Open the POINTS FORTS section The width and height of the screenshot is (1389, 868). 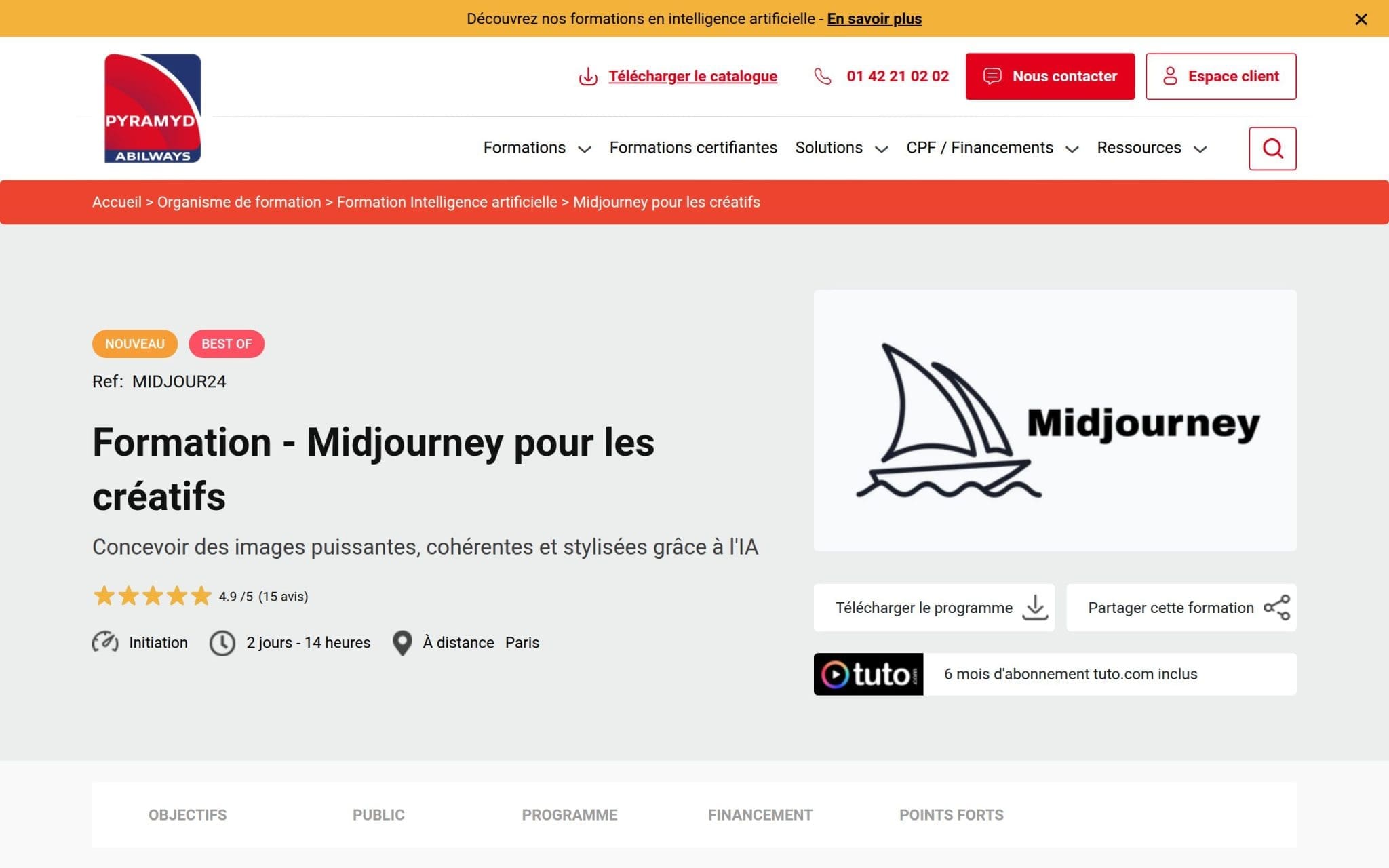951,815
